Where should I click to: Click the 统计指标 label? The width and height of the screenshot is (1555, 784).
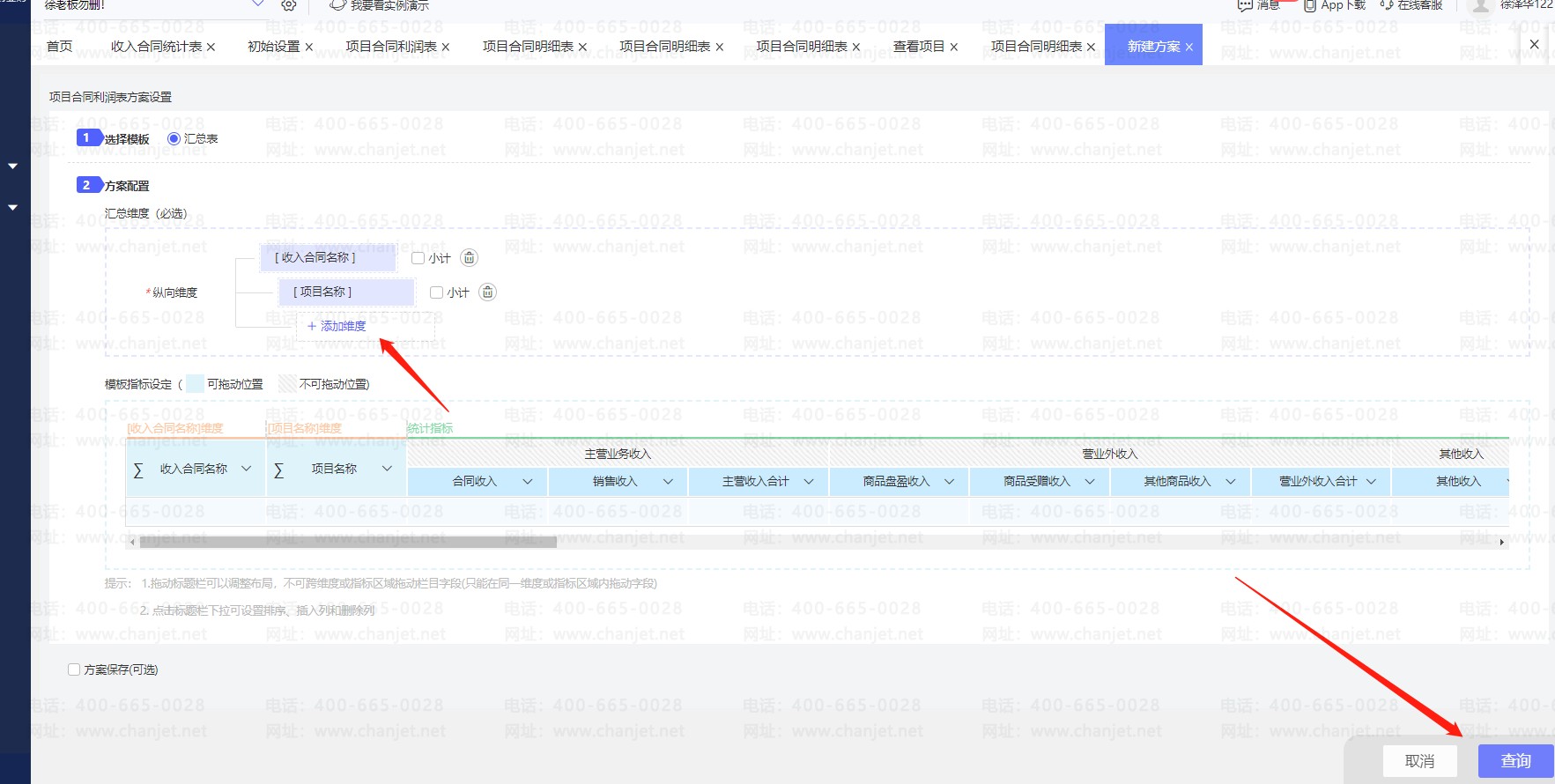(430, 428)
